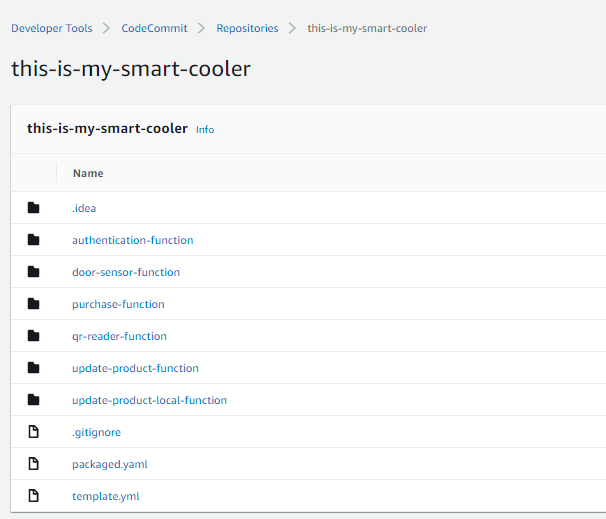
Task: Open the authentication-function folder link
Action: tap(133, 240)
